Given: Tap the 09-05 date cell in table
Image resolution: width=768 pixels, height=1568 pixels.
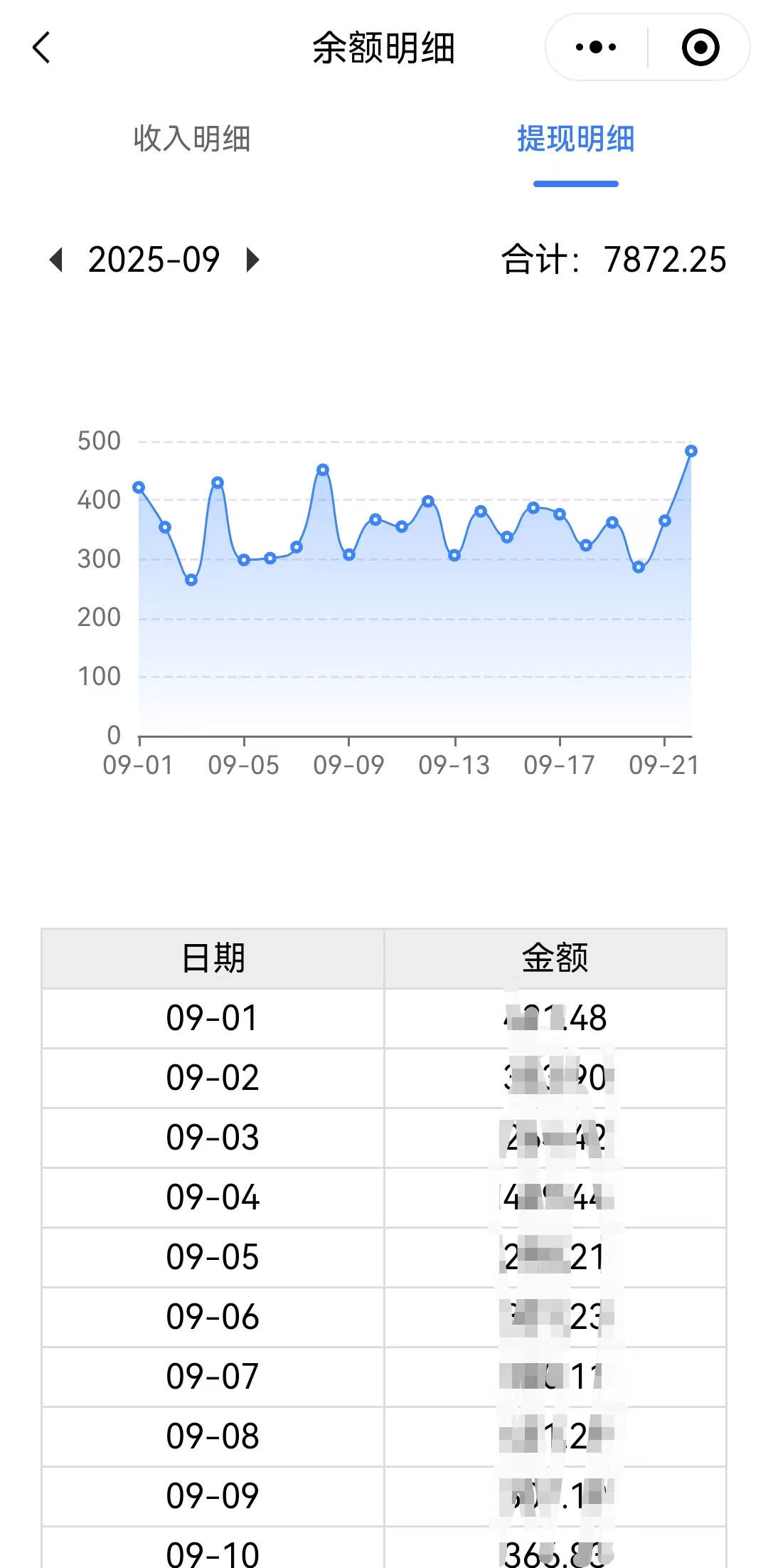Looking at the screenshot, I should click(213, 1257).
